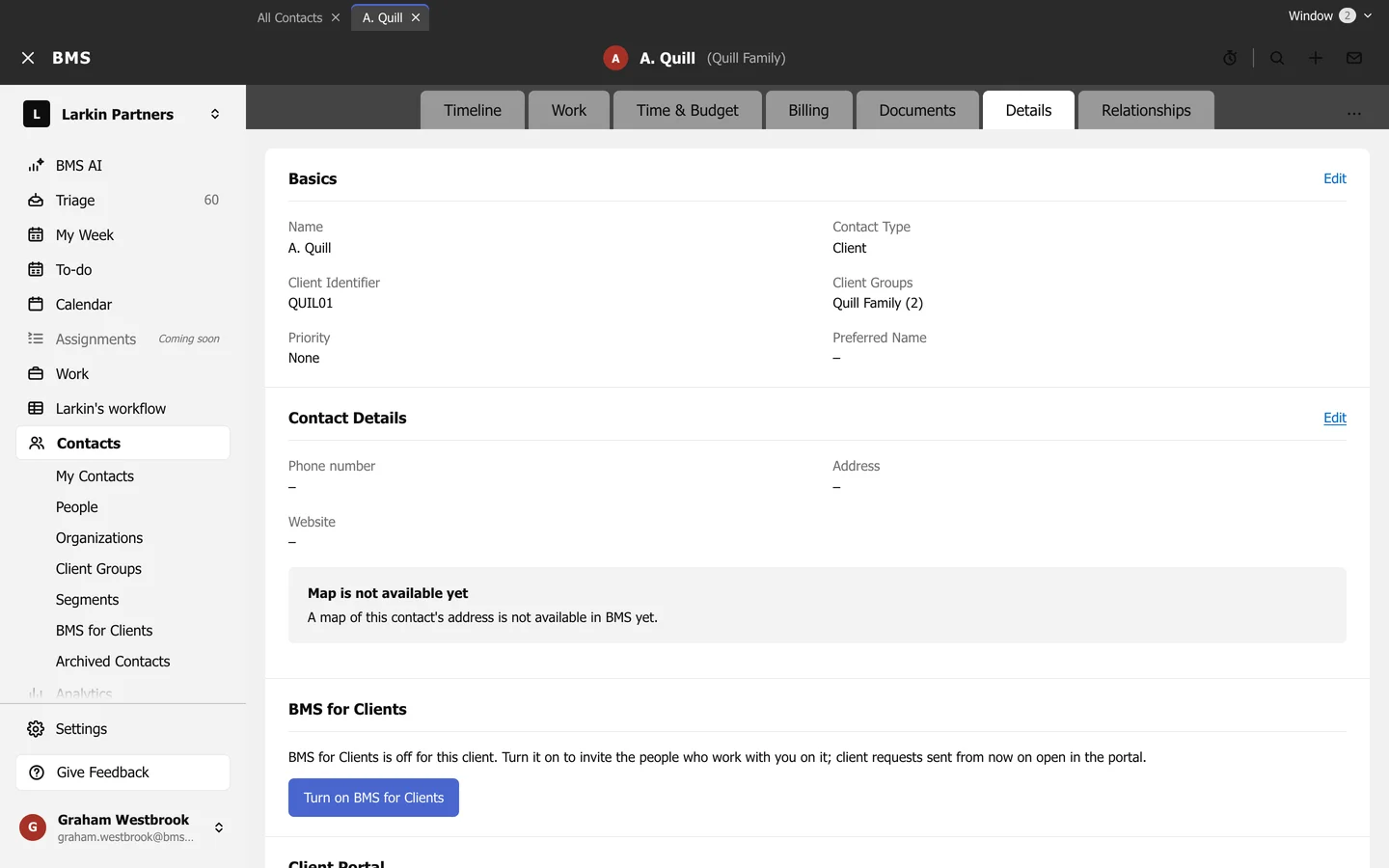Click Turn on BMS for Clients button
Viewport: 1389px width, 868px height.
pyautogui.click(x=373, y=798)
